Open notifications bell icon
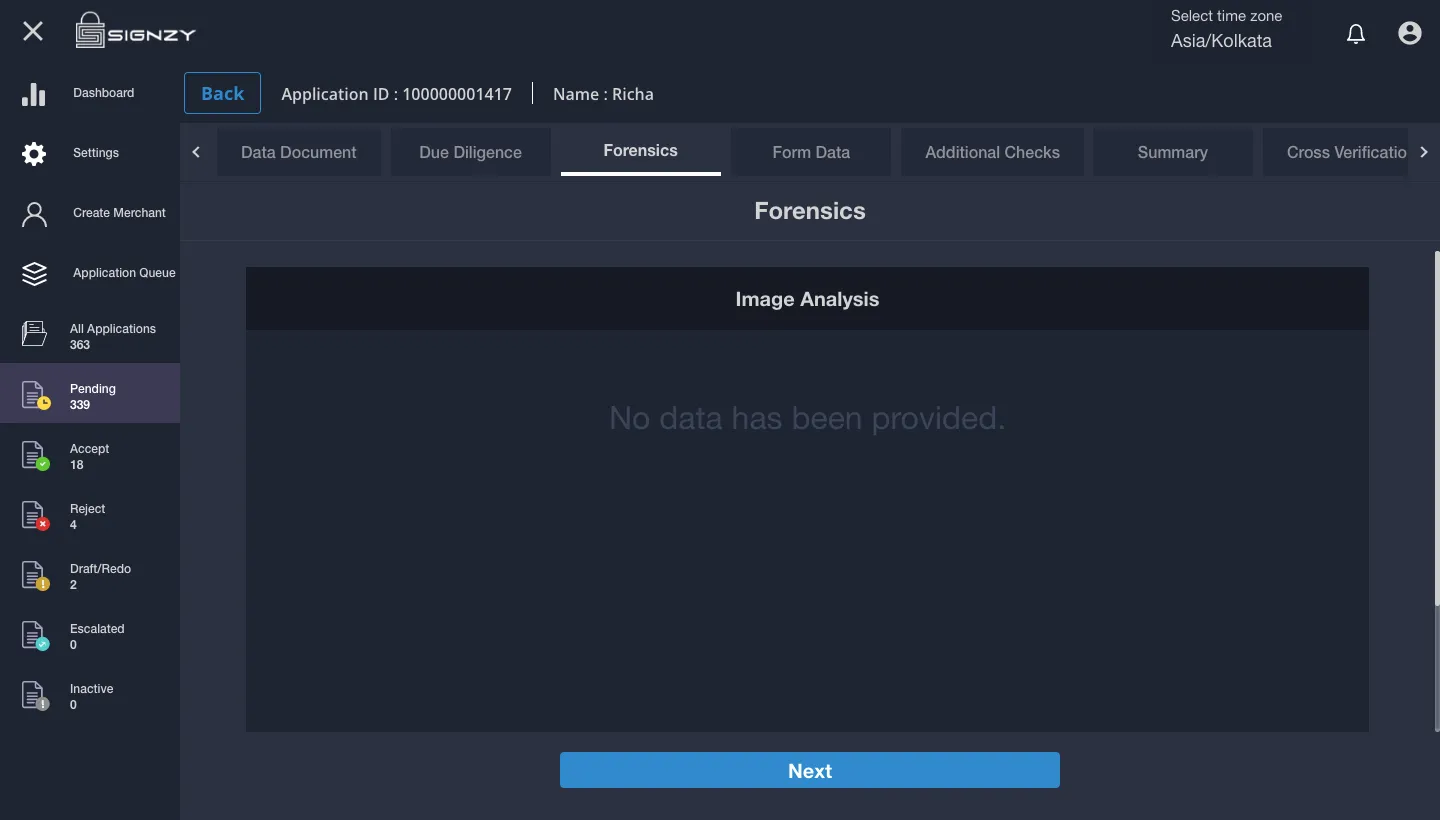Screen dimensions: 1440x820 tap(1356, 34)
